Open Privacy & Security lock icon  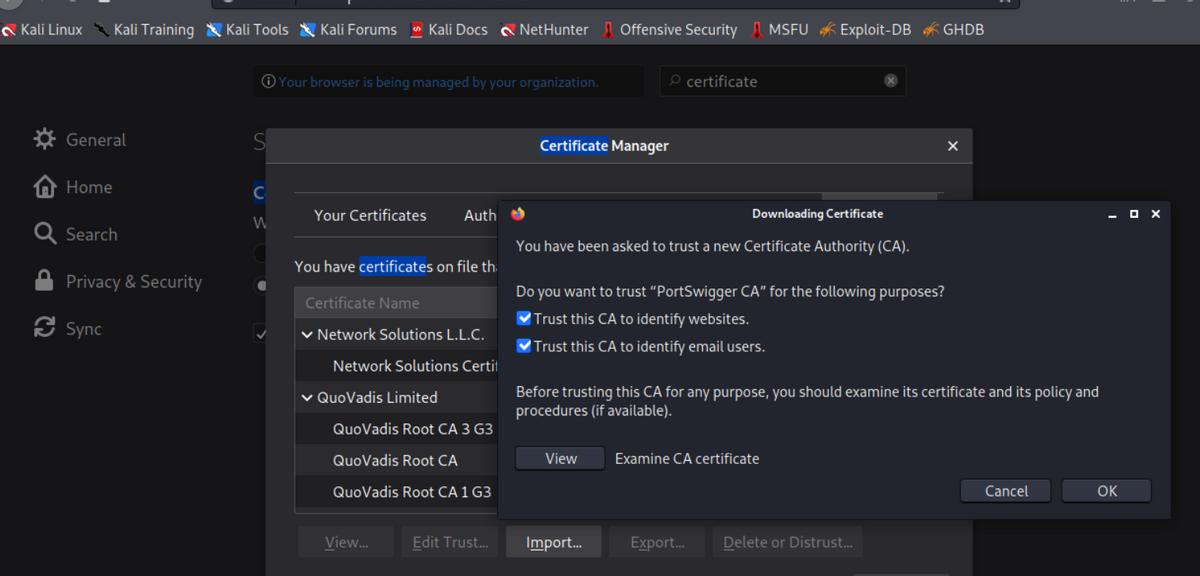coord(45,281)
